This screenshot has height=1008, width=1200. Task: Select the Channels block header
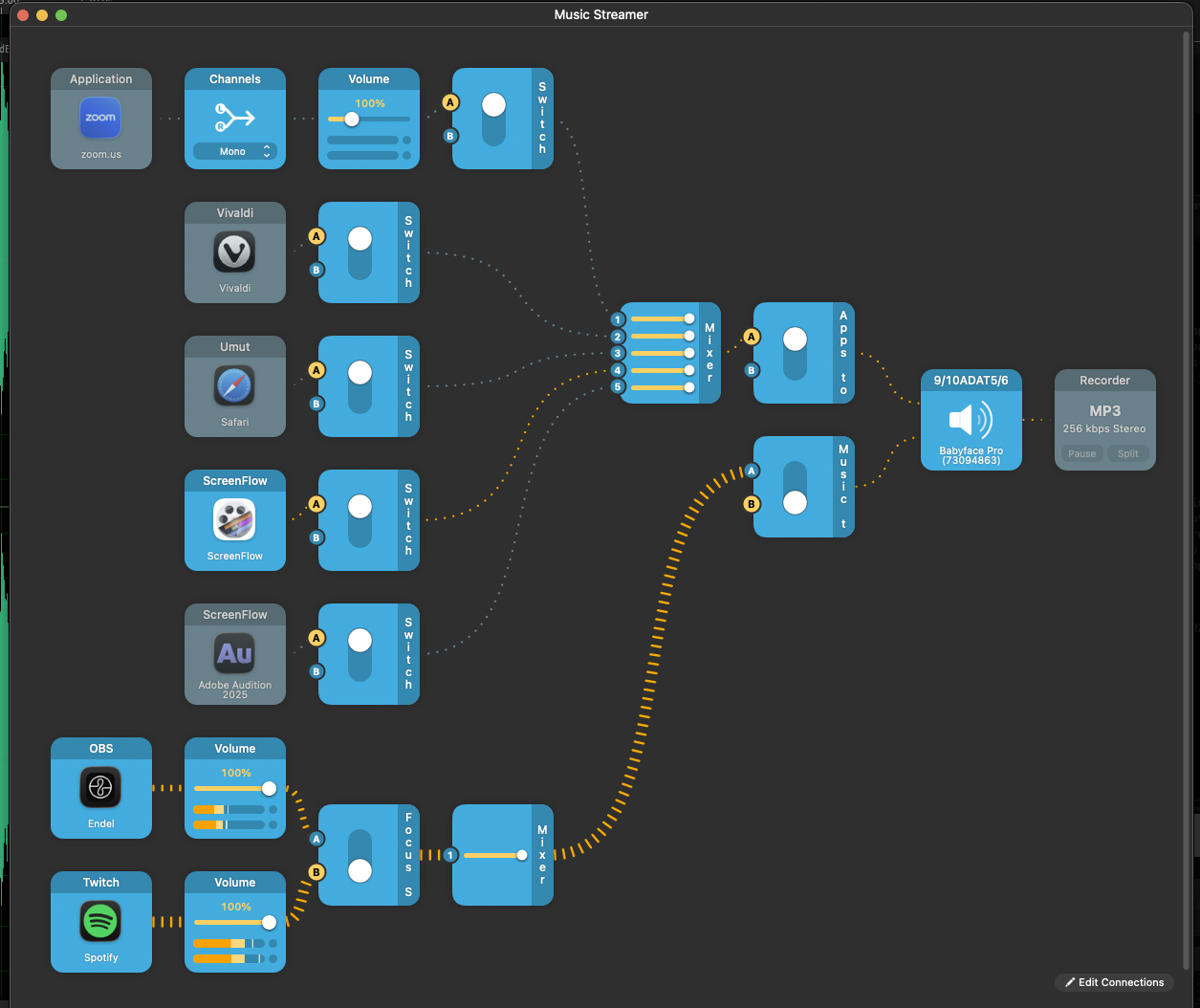coord(234,79)
